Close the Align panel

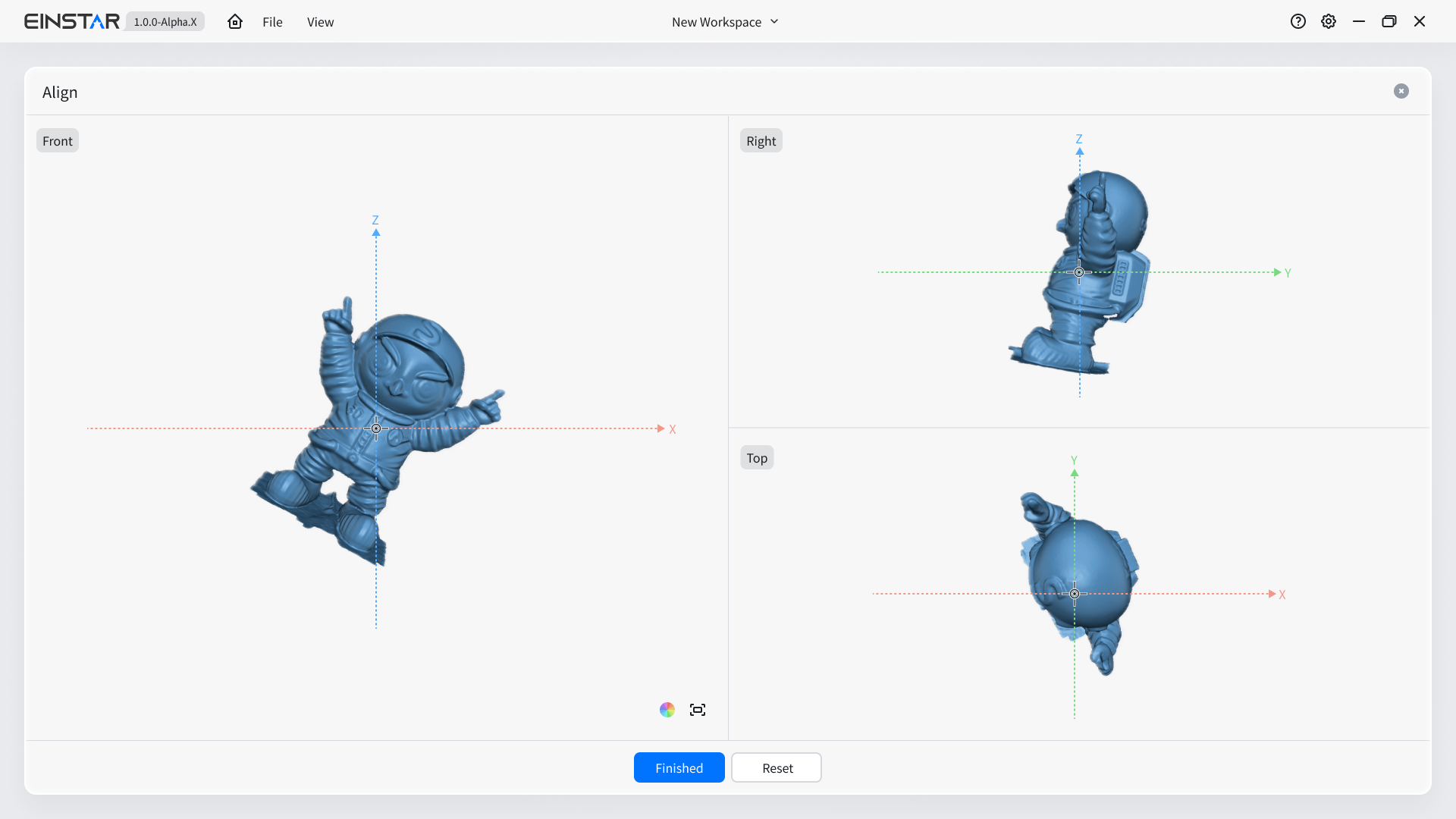[x=1401, y=91]
